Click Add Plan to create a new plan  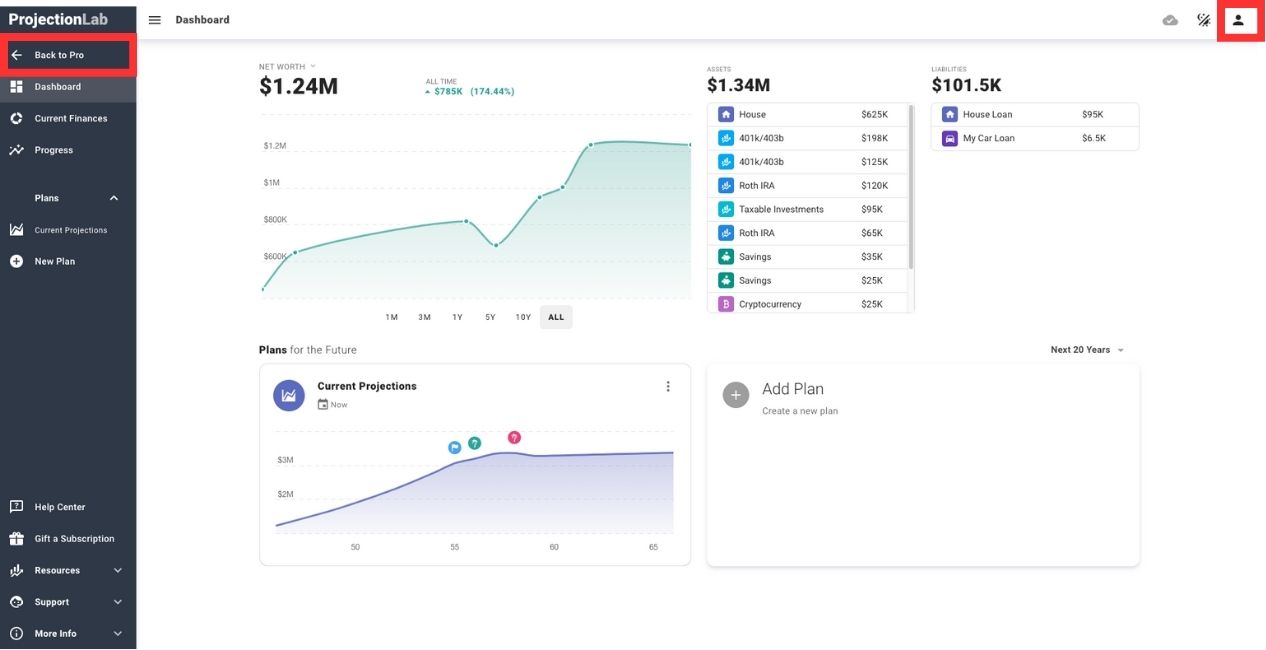(793, 388)
